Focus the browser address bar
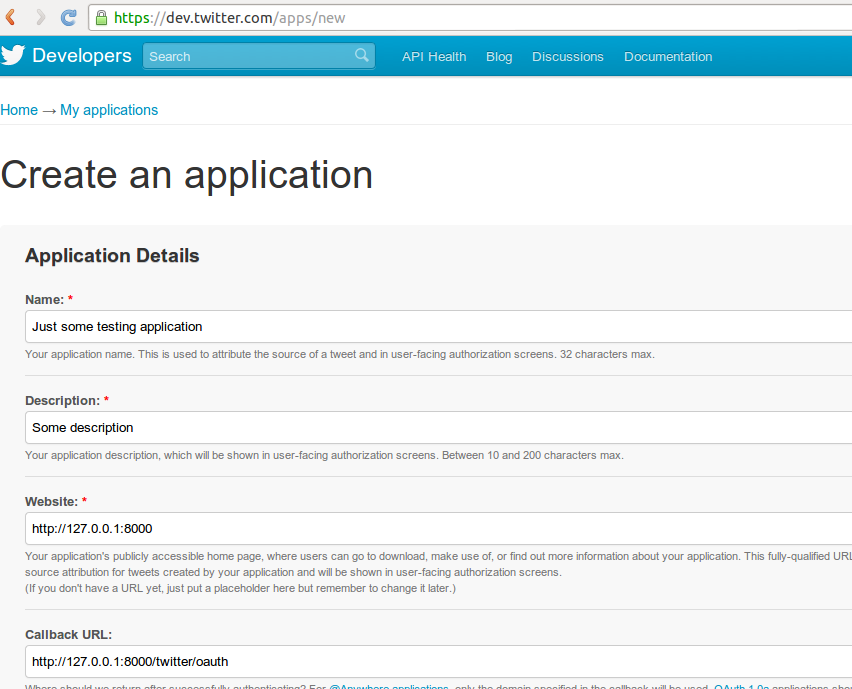The image size is (852, 689). pyautogui.click(x=471, y=18)
